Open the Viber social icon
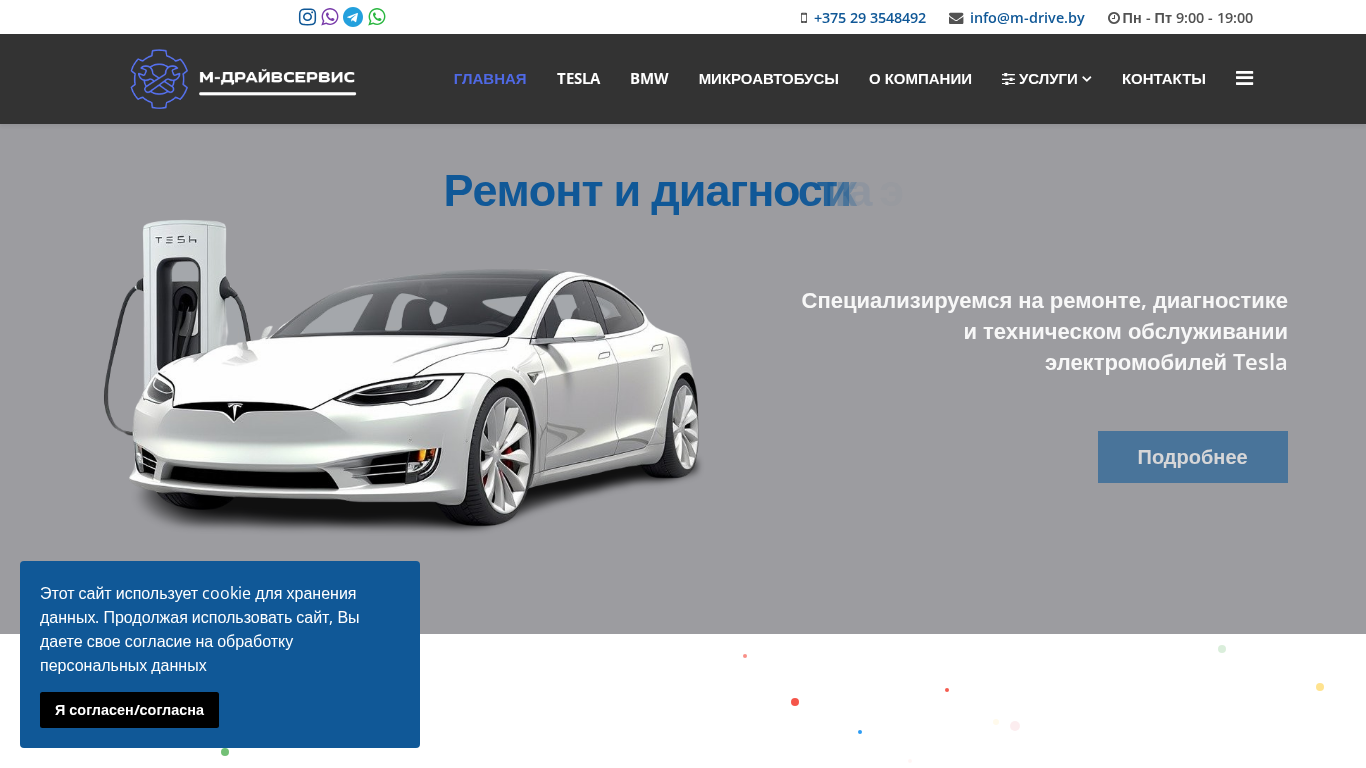 pyautogui.click(x=330, y=17)
